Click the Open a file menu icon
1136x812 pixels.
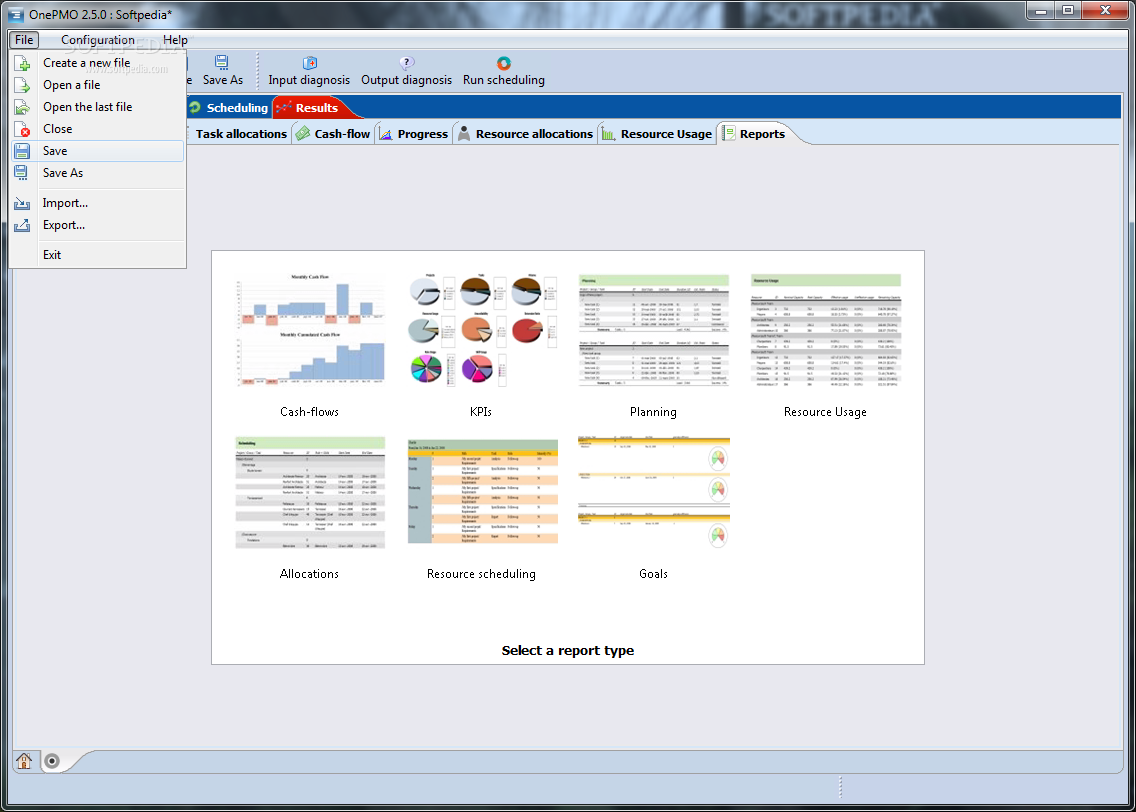[x=22, y=85]
